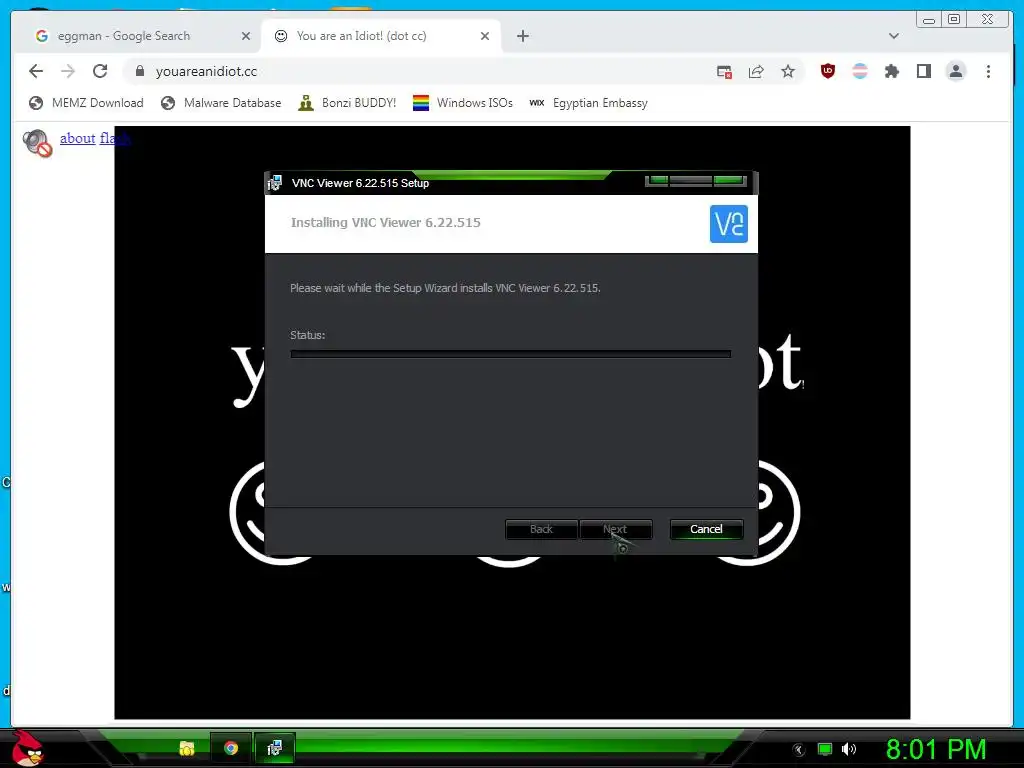Switch to Chrome on the taskbar
The height and width of the screenshot is (768, 1024).
coord(231,748)
